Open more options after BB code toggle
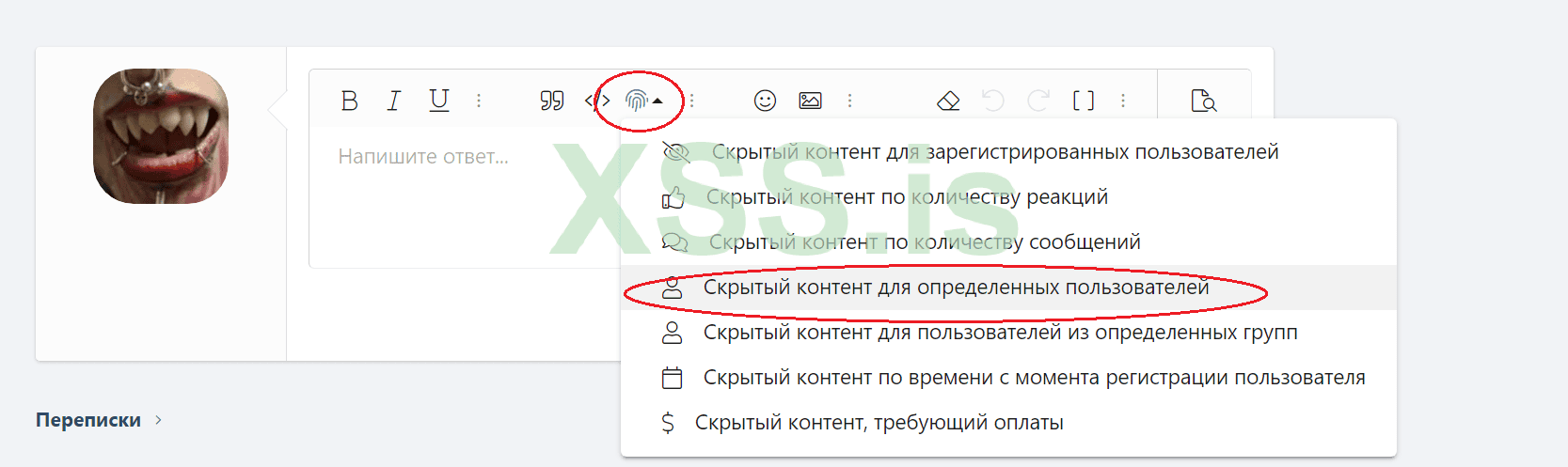 [1123, 101]
